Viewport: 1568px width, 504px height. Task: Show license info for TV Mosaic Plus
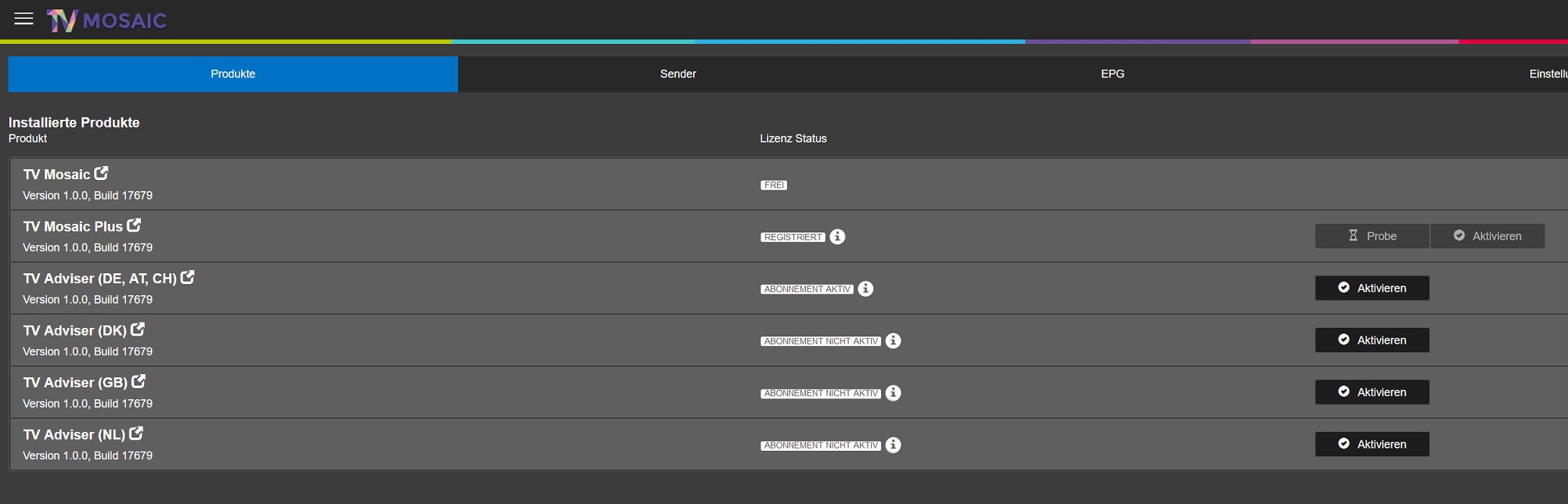point(837,236)
